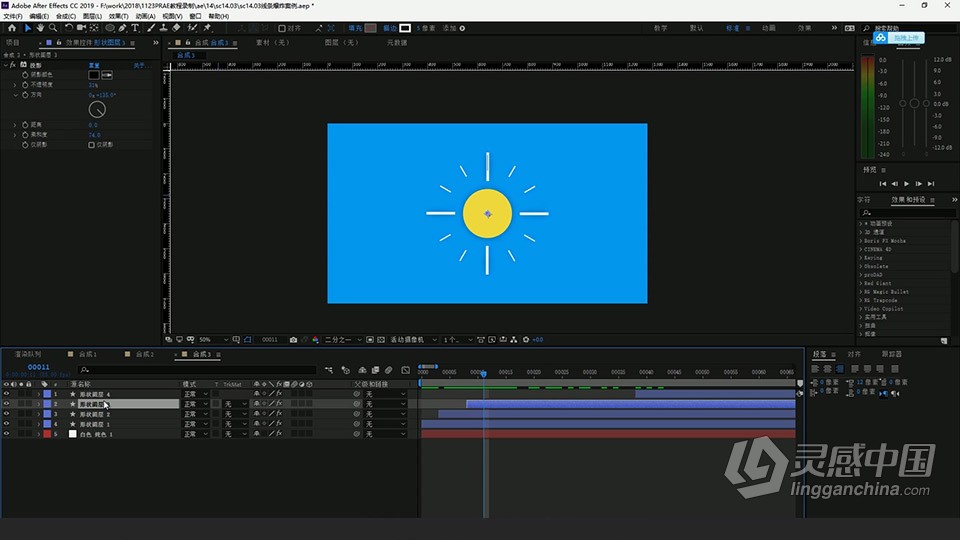Enable the Shadow Only checkbox
Image resolution: width=960 pixels, height=540 pixels.
pos(91,145)
